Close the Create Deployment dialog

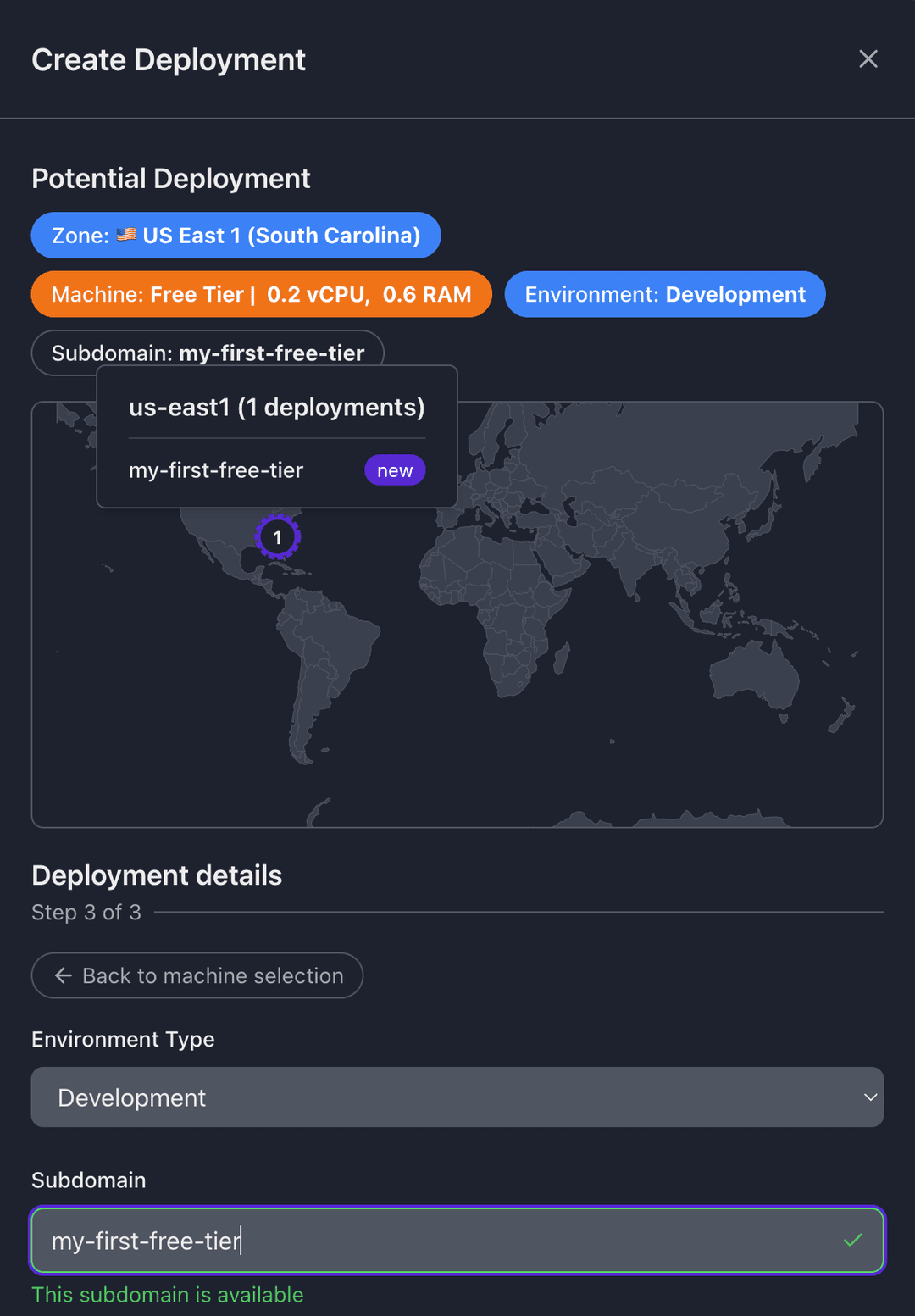coord(868,59)
